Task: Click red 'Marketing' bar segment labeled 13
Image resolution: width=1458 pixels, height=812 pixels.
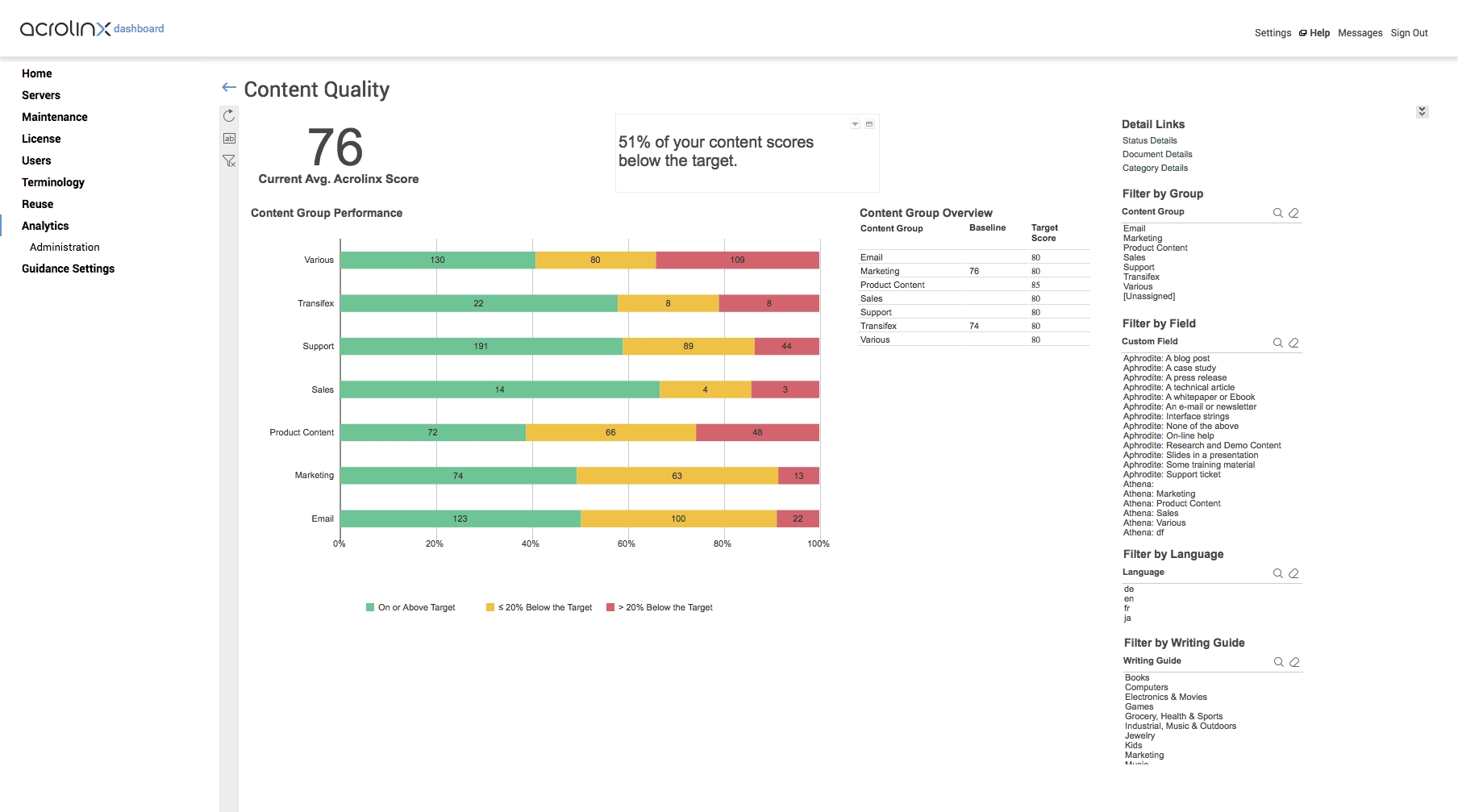Action: 798,476
